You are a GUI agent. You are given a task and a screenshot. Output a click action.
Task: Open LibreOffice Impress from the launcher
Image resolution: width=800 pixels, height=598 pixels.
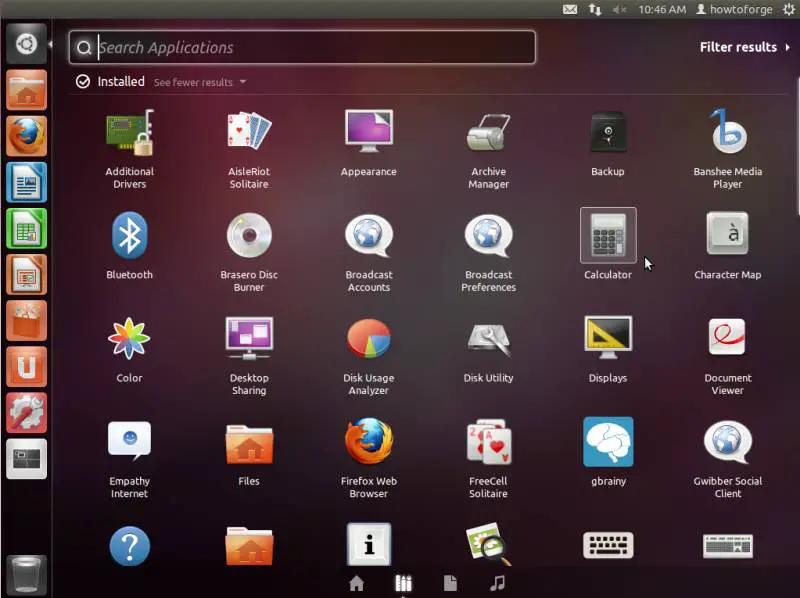[x=27, y=275]
